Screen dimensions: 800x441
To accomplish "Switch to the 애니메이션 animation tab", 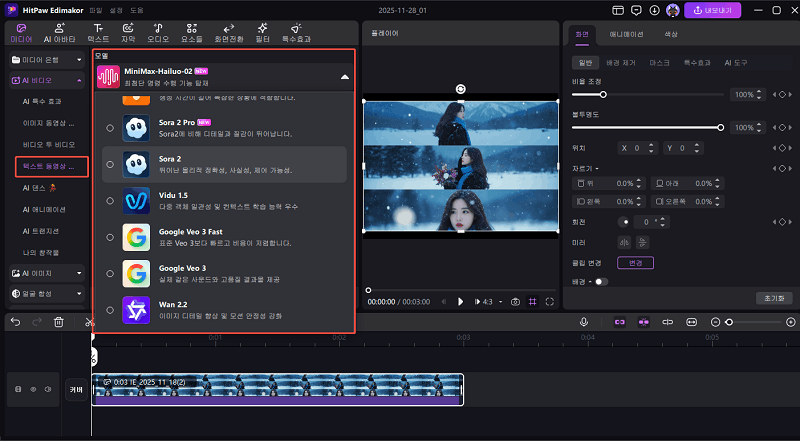I will click(627, 34).
